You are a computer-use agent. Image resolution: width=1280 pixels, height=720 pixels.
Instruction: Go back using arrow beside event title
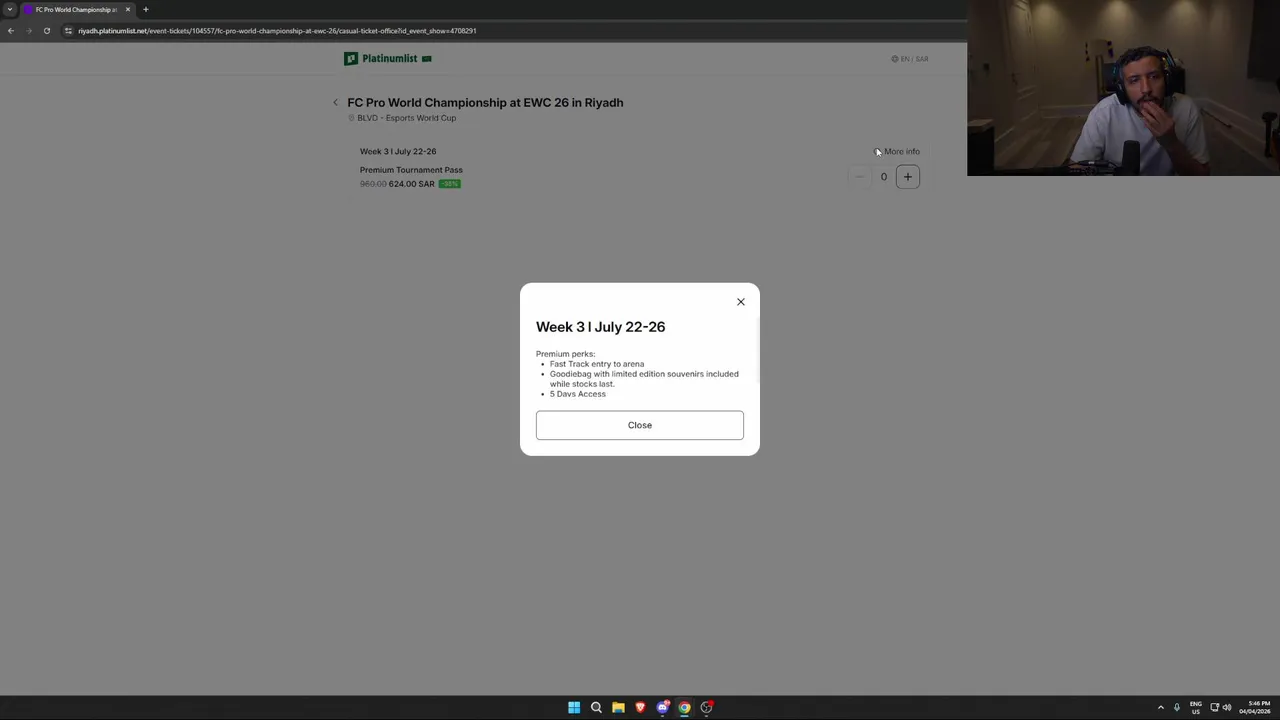click(336, 103)
